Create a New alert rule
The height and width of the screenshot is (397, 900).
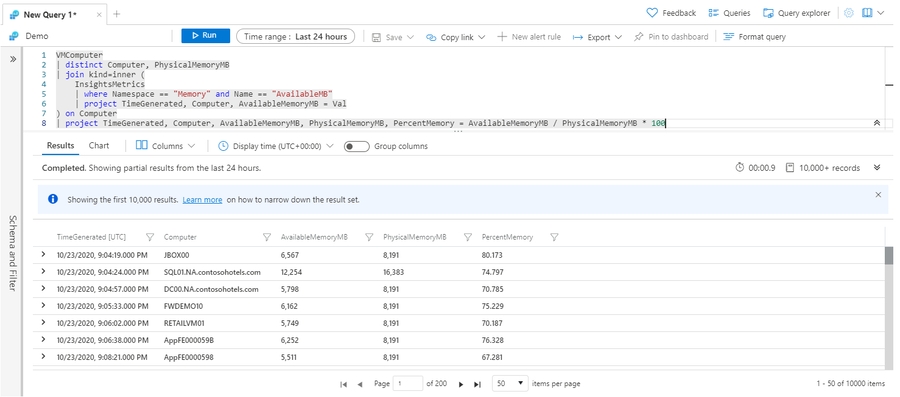529,37
